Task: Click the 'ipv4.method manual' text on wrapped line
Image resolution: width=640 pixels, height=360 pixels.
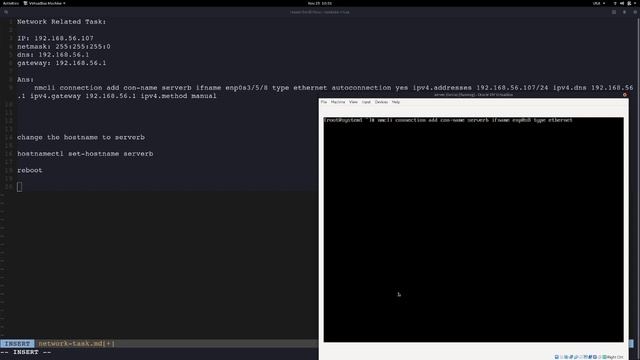Action: point(178,96)
